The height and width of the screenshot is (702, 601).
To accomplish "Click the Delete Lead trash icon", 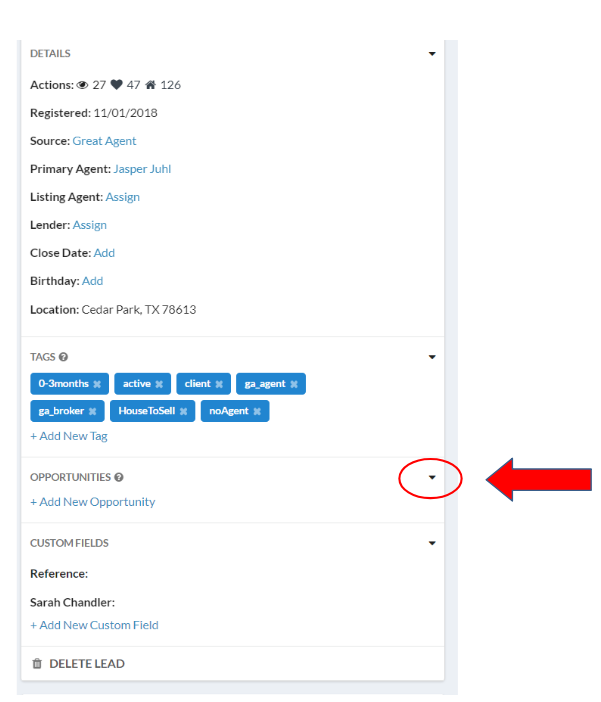I will point(37,664).
